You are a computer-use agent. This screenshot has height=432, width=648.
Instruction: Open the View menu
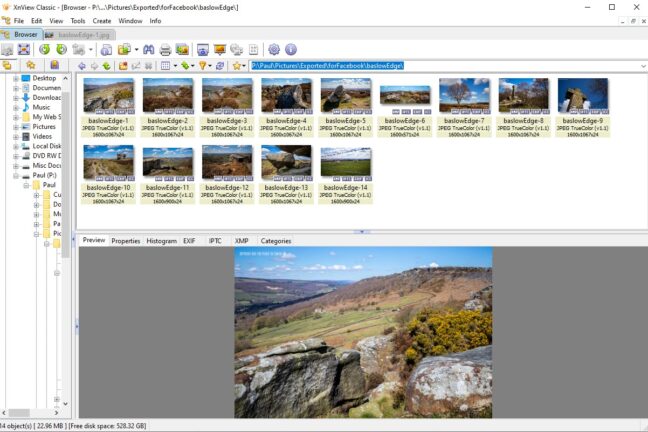coord(56,21)
